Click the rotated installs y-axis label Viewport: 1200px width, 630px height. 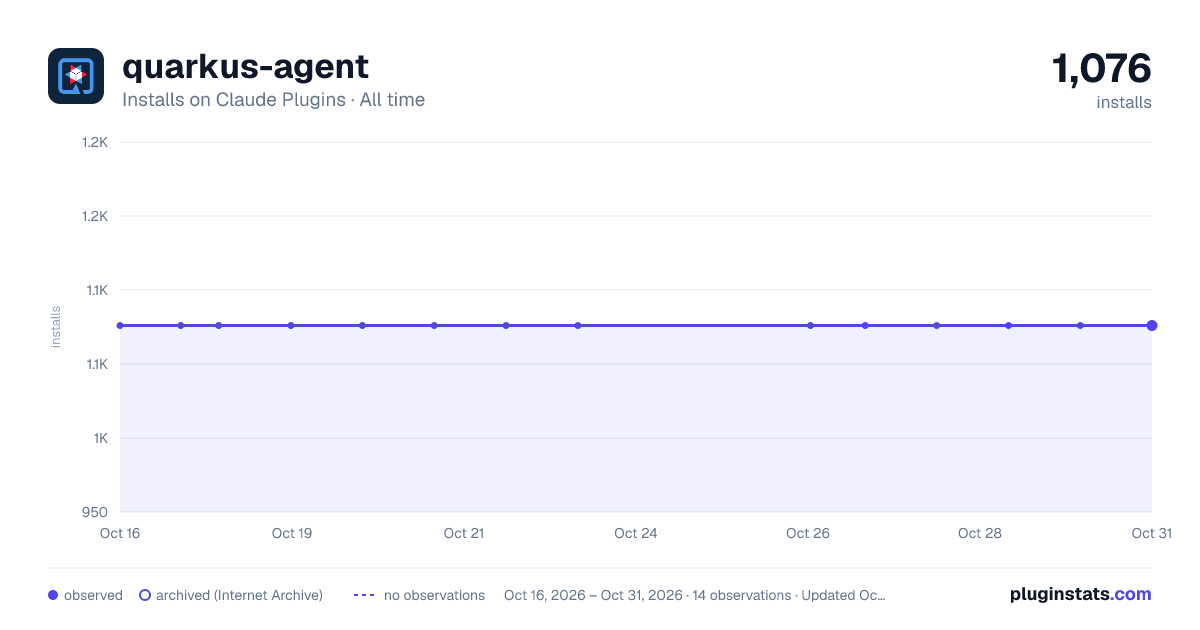(x=56, y=327)
